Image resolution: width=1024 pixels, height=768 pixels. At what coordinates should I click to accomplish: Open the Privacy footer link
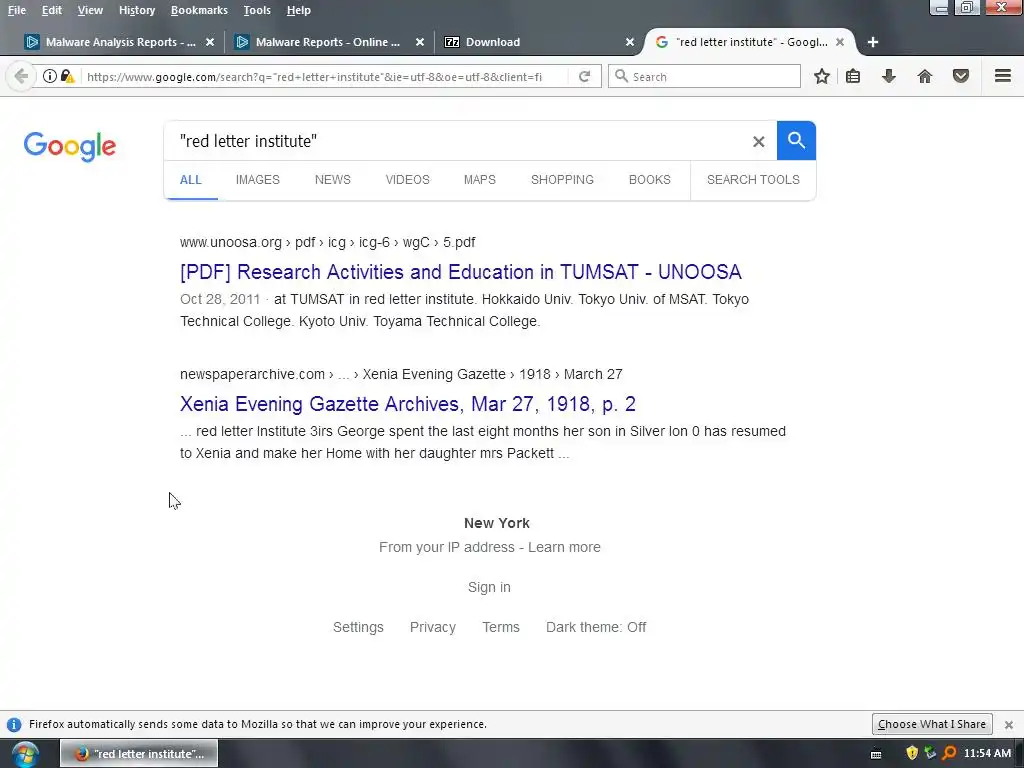432,627
